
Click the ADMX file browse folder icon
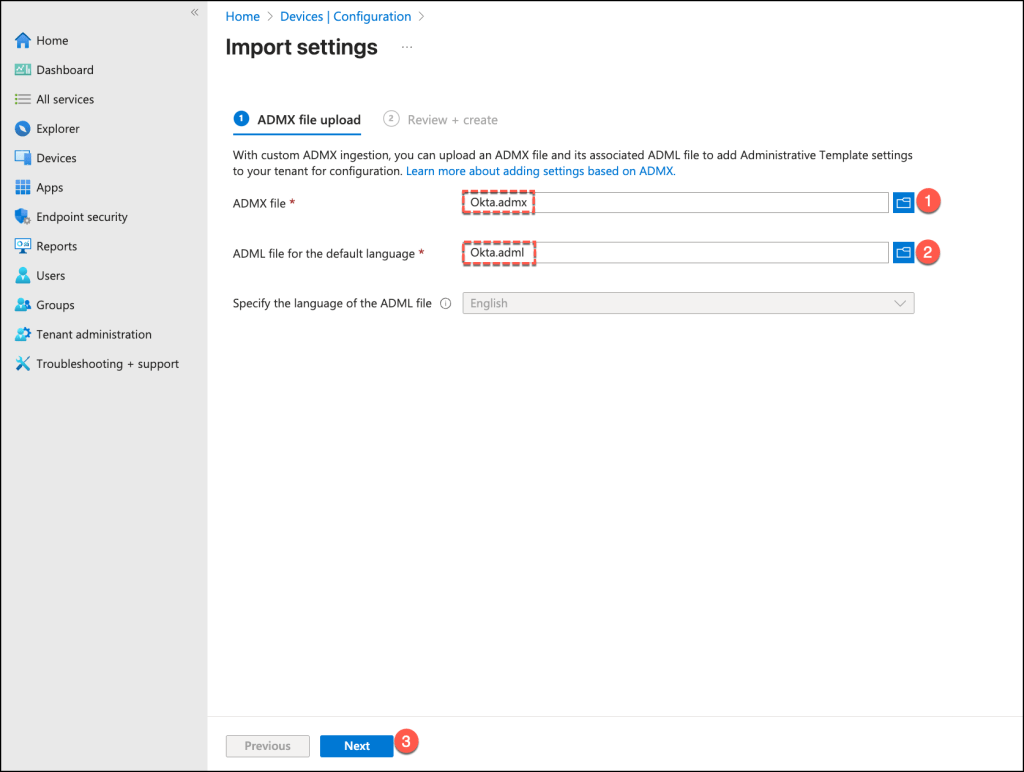click(x=903, y=202)
